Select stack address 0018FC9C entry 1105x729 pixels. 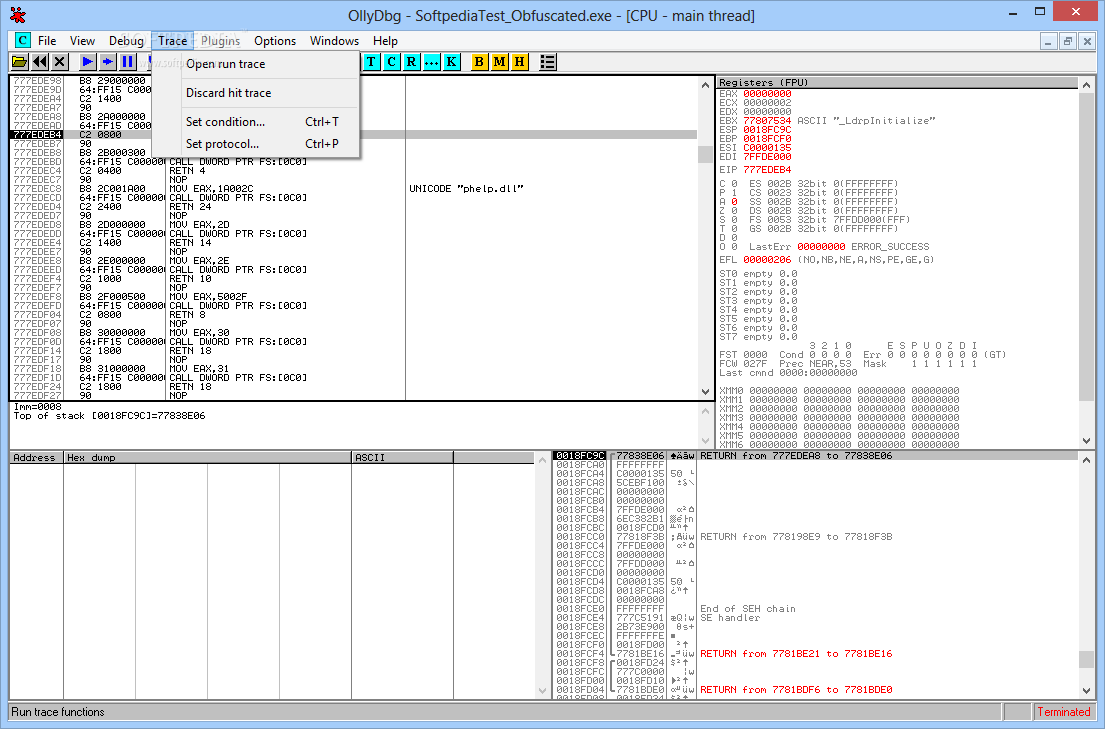point(580,456)
